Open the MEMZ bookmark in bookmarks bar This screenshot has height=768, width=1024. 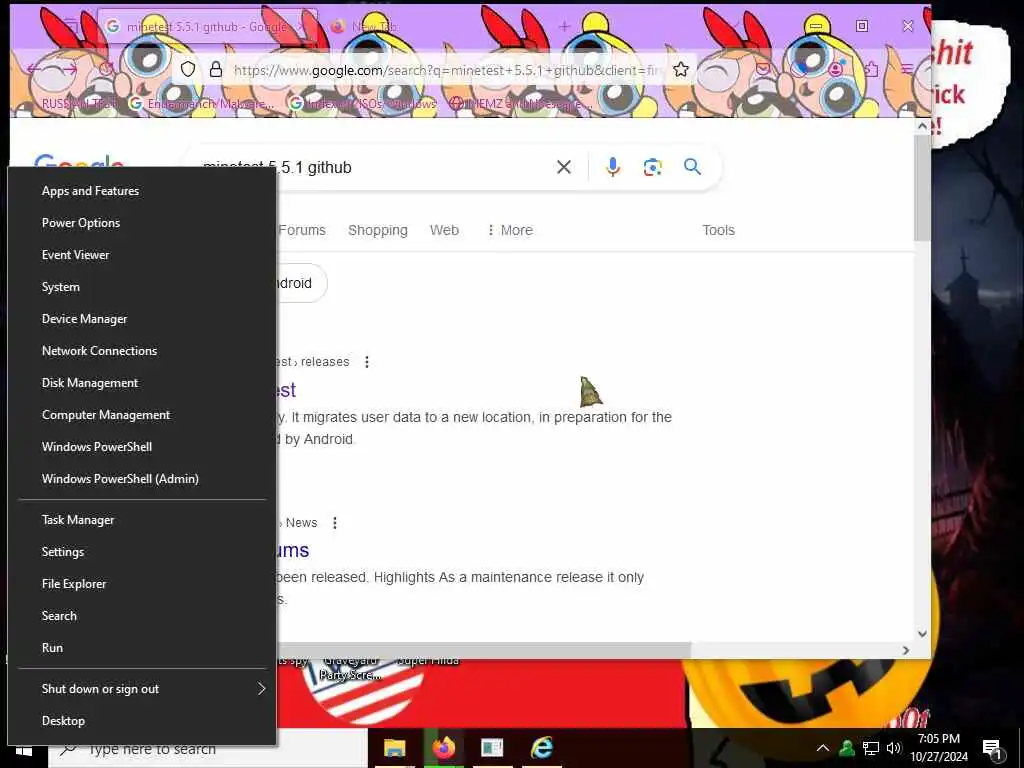(x=522, y=104)
